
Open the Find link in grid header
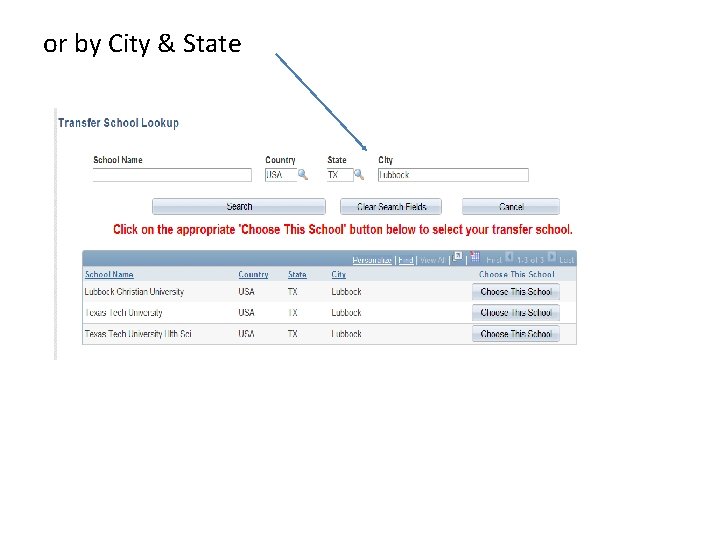click(405, 260)
